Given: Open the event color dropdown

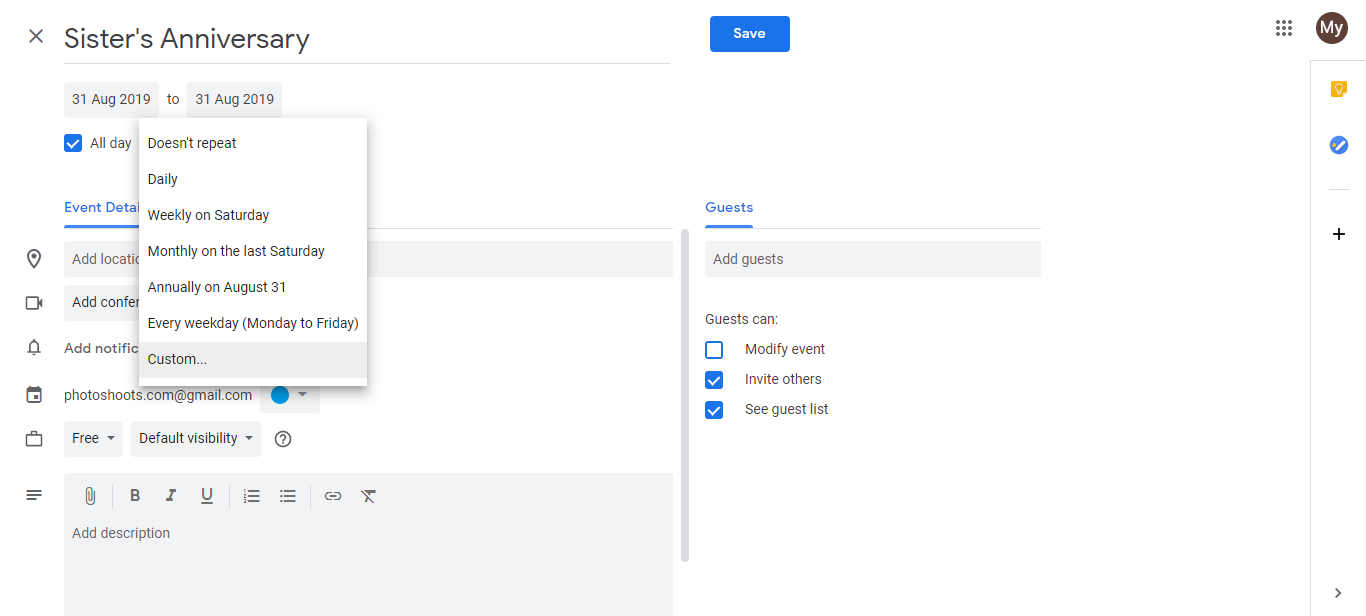Looking at the screenshot, I should (x=290, y=395).
